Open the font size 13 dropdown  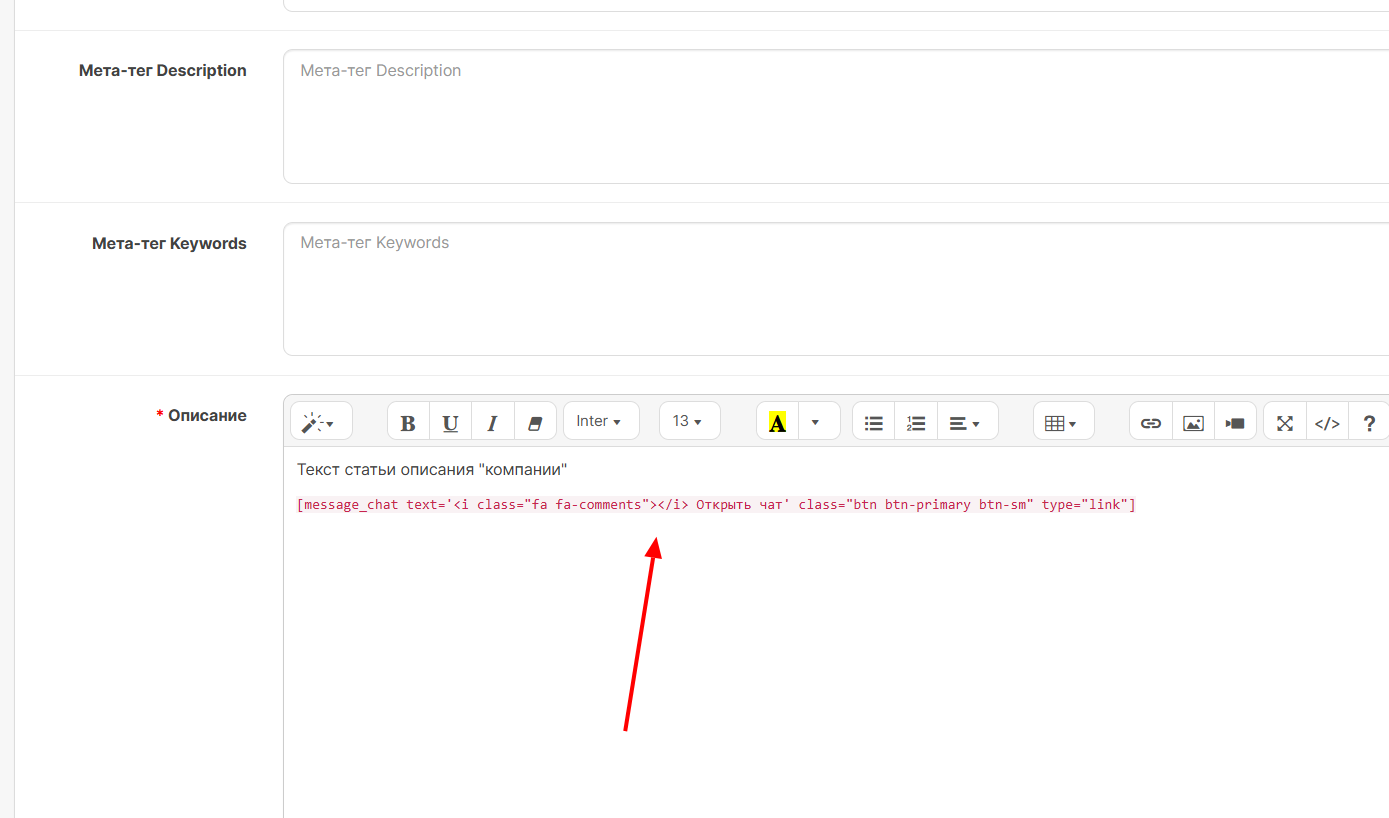688,422
